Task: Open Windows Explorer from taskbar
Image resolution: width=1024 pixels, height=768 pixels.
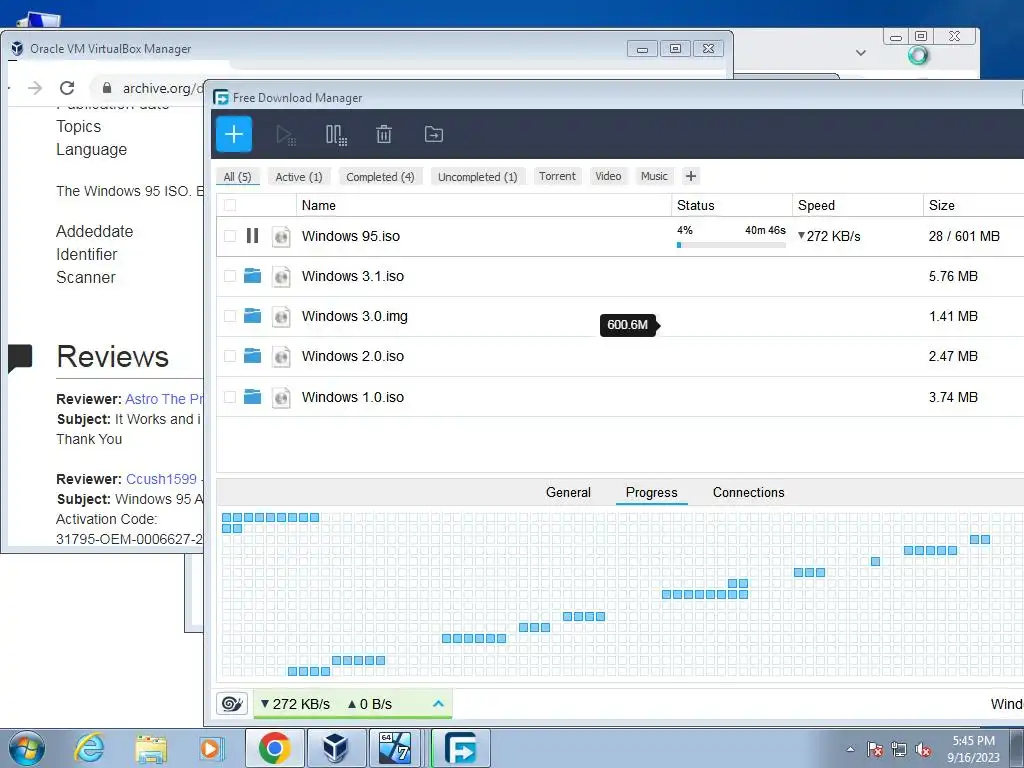Action: coord(151,748)
